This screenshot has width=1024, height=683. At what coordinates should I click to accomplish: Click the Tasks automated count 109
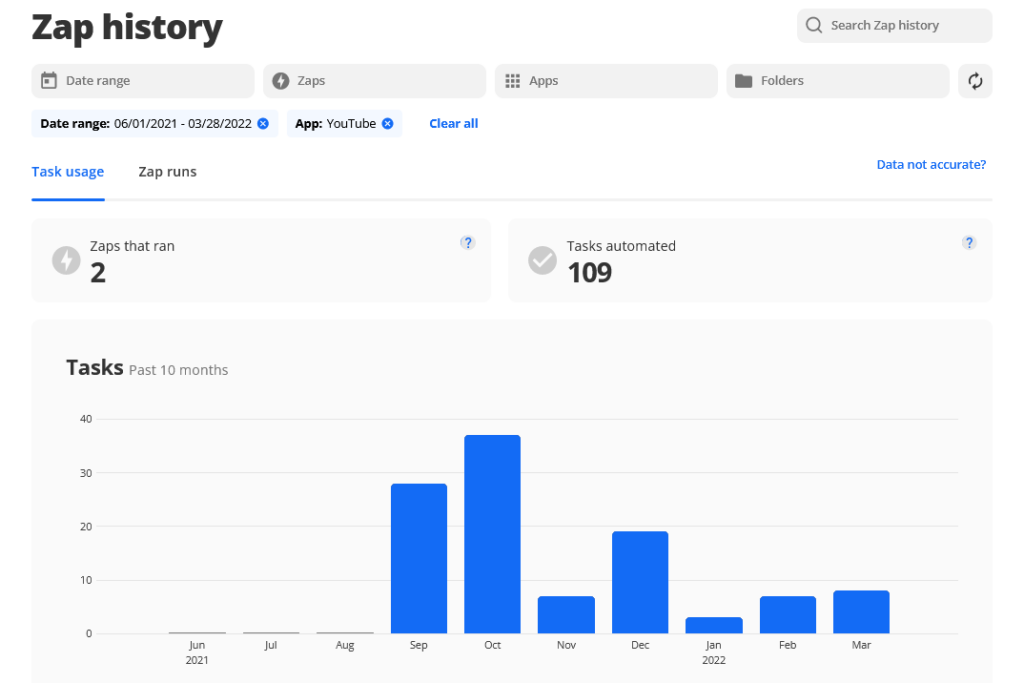[x=590, y=272]
